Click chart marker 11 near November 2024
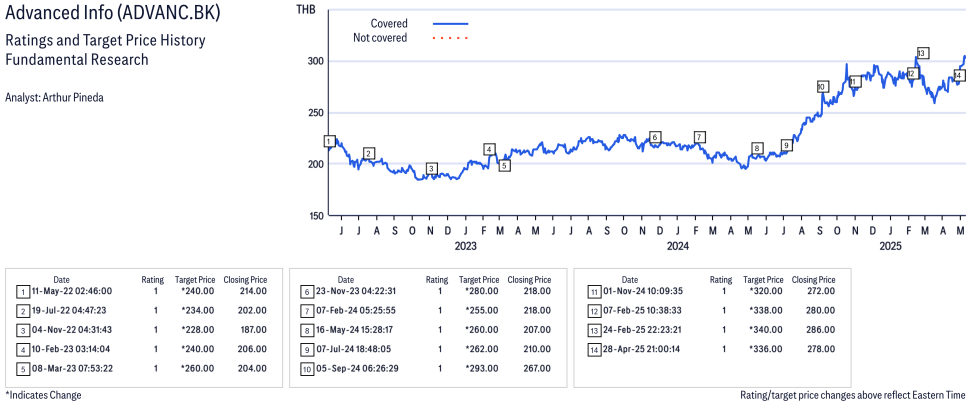Viewport: 976px width, 402px height. (854, 82)
